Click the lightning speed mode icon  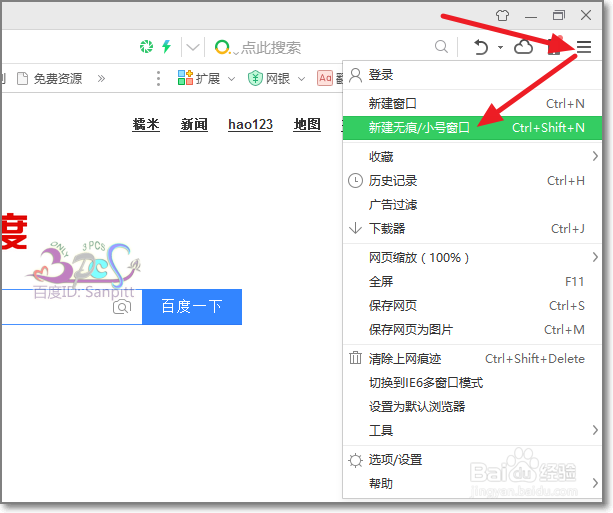[x=167, y=46]
